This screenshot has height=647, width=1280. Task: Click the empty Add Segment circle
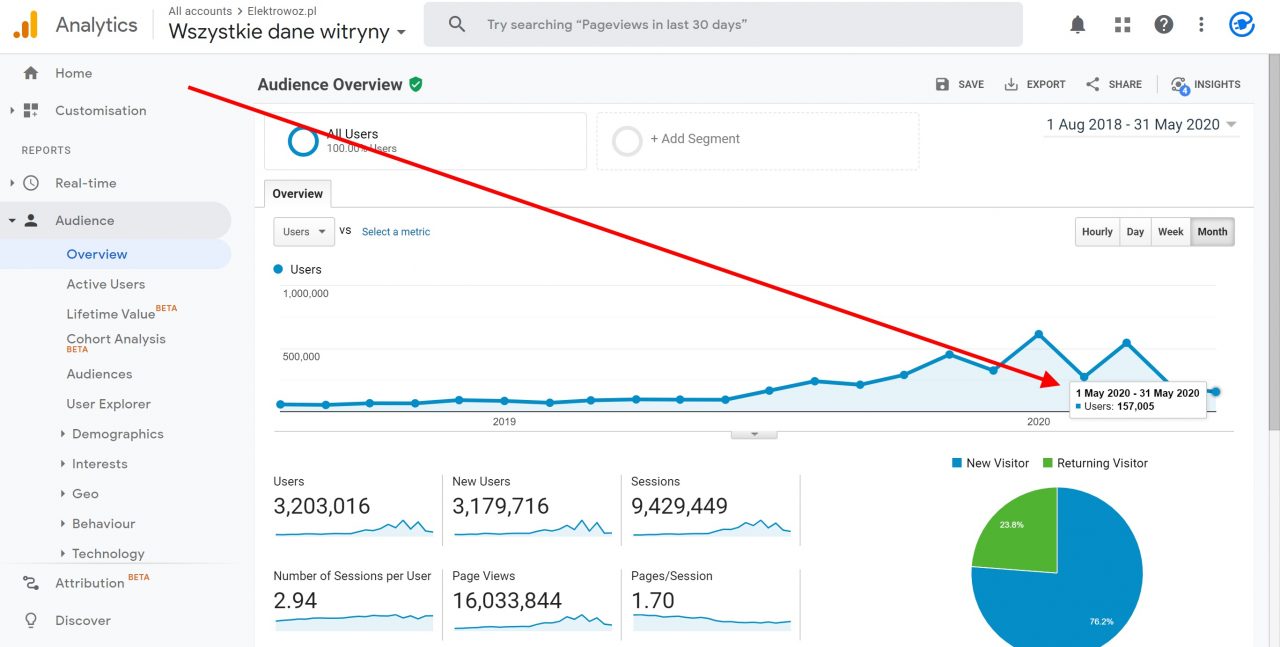pos(627,141)
